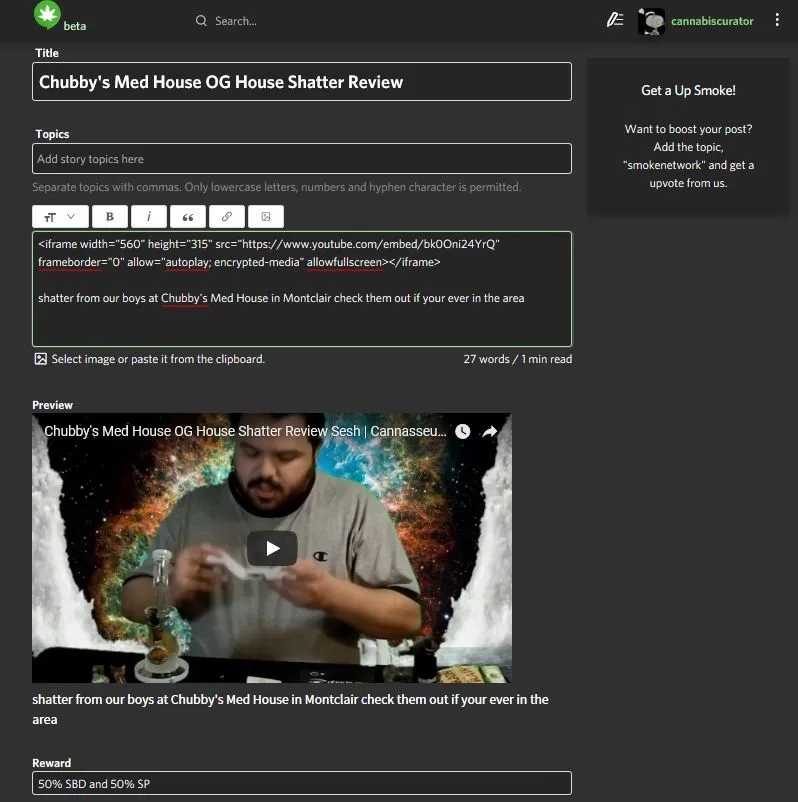
Task: Insert an image from toolbar icon
Action: (266, 217)
